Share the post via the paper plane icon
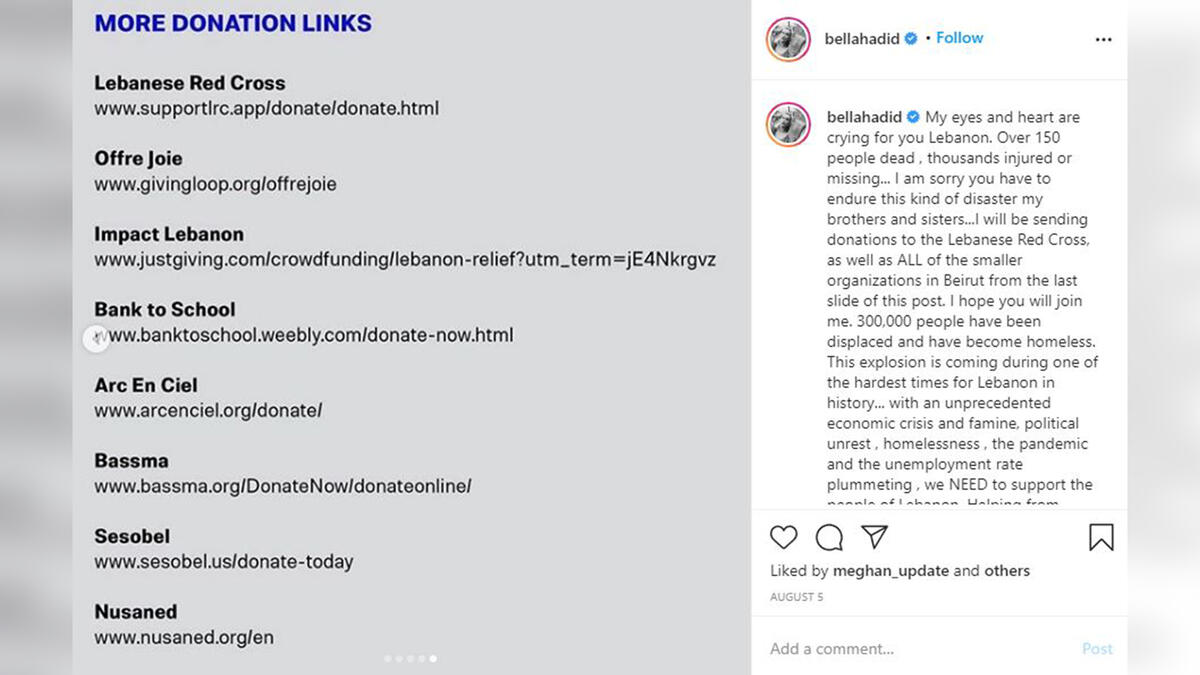This screenshot has width=1200, height=675. (x=873, y=537)
